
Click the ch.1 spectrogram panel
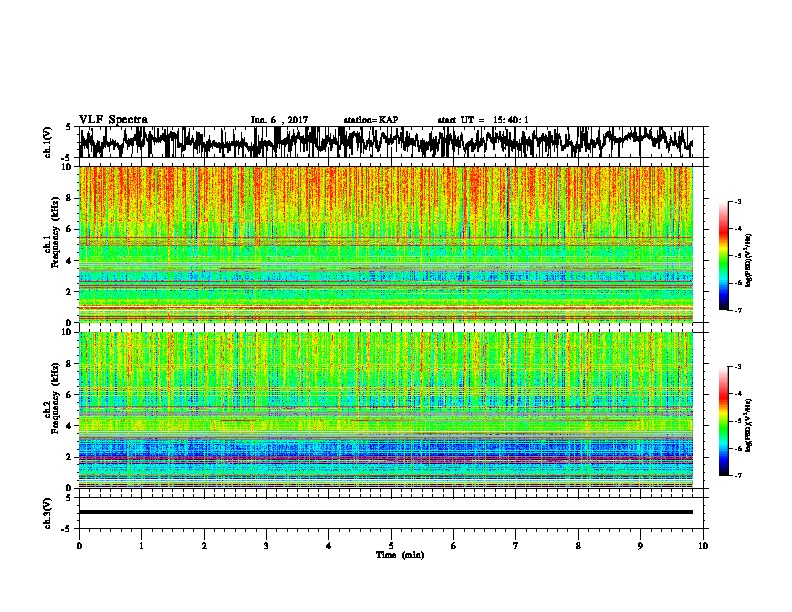point(385,244)
